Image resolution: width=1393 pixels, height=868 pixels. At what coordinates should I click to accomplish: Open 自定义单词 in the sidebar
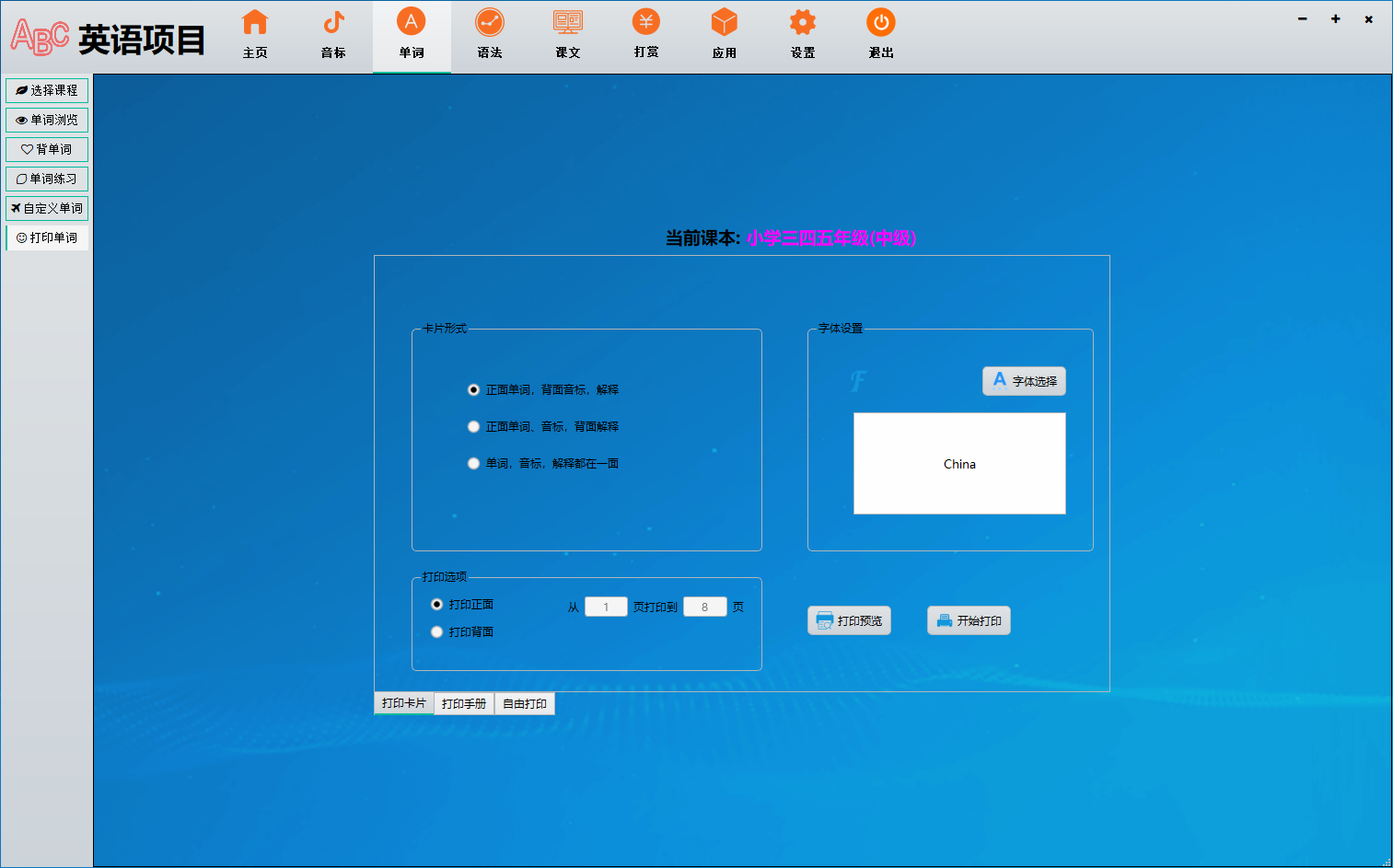click(x=47, y=208)
